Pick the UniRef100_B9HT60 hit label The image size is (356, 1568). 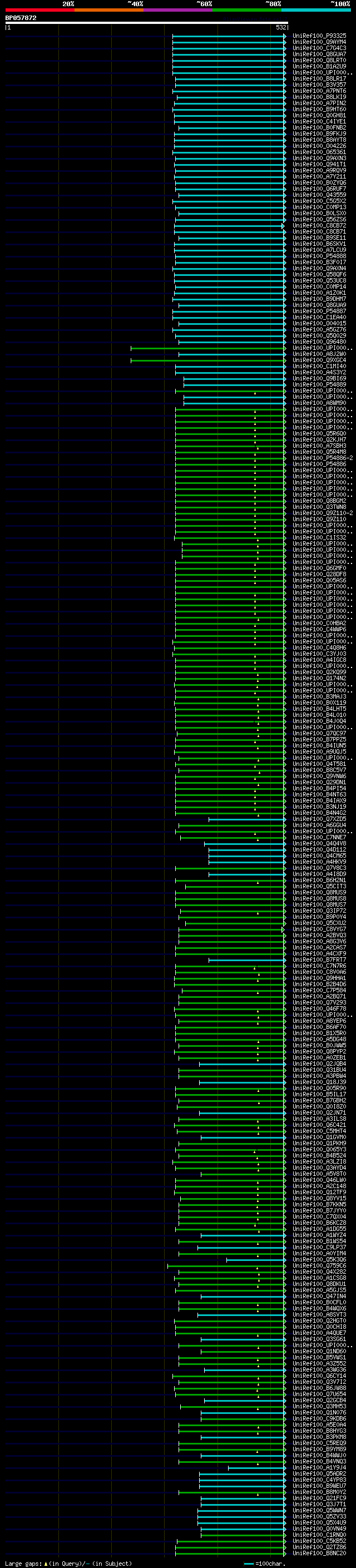(x=319, y=109)
